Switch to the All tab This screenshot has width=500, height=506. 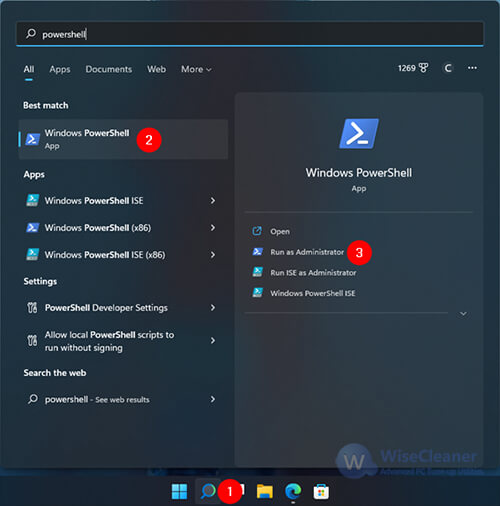click(x=29, y=69)
